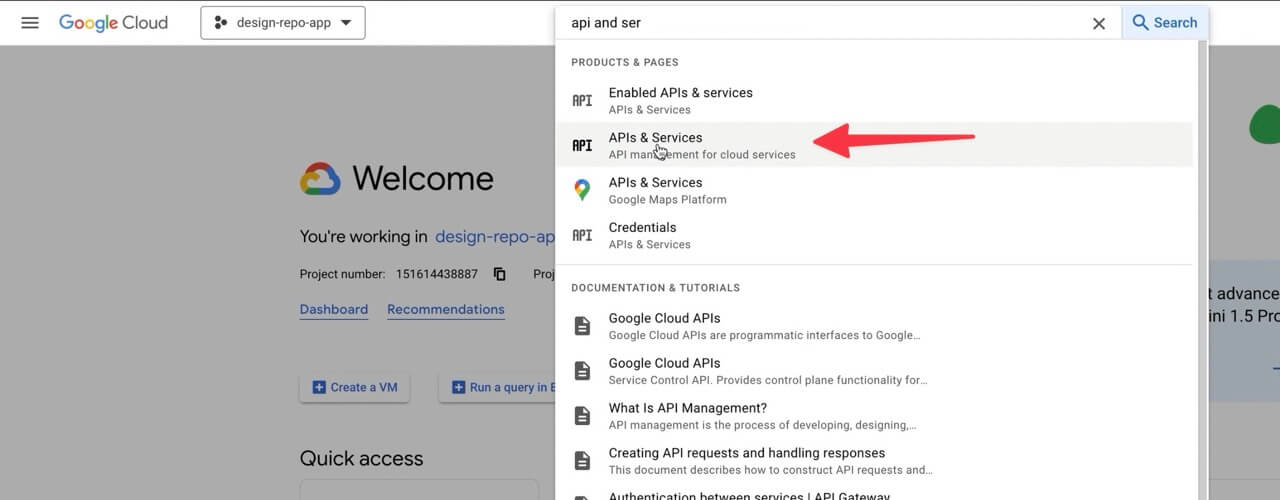Clear the search box with X icon
1280x500 pixels.
(1099, 23)
